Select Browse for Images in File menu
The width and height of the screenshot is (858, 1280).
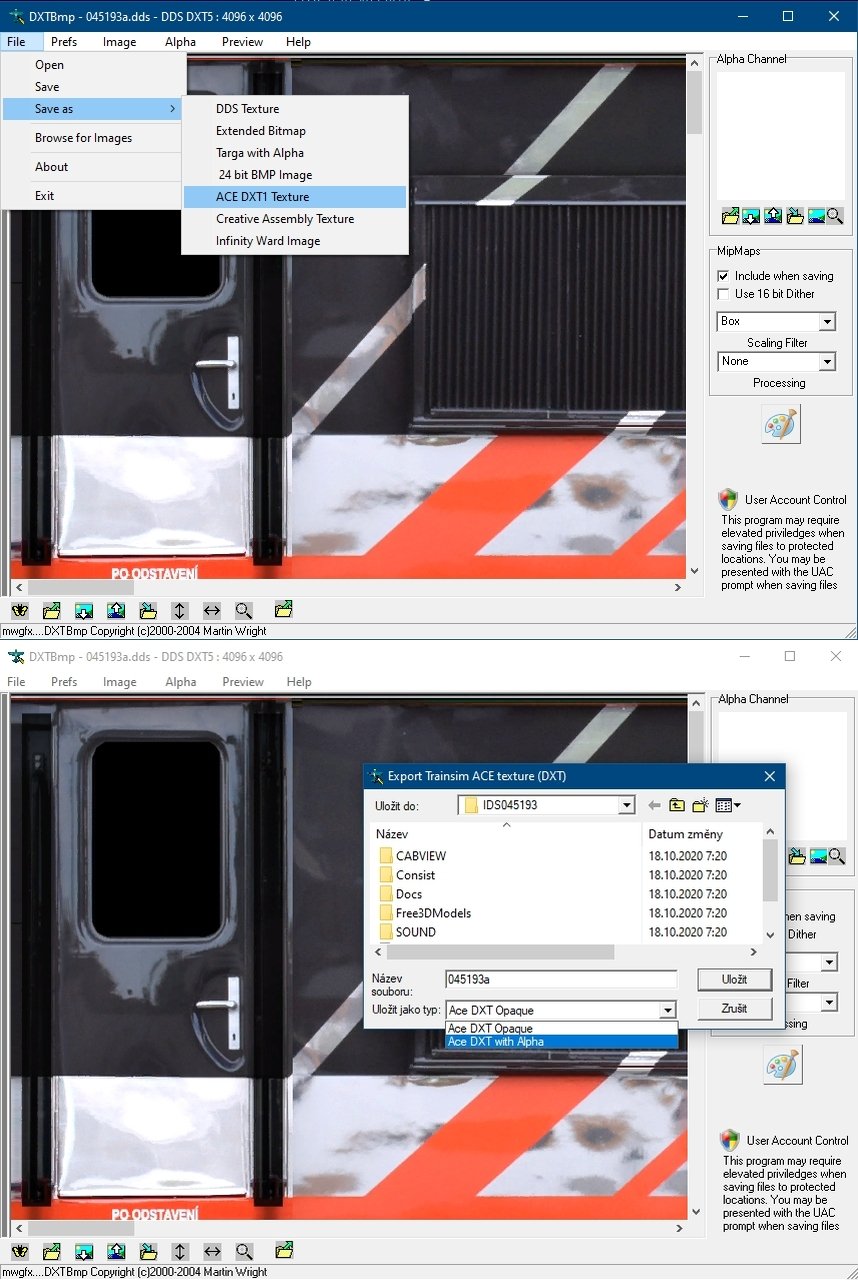point(83,138)
